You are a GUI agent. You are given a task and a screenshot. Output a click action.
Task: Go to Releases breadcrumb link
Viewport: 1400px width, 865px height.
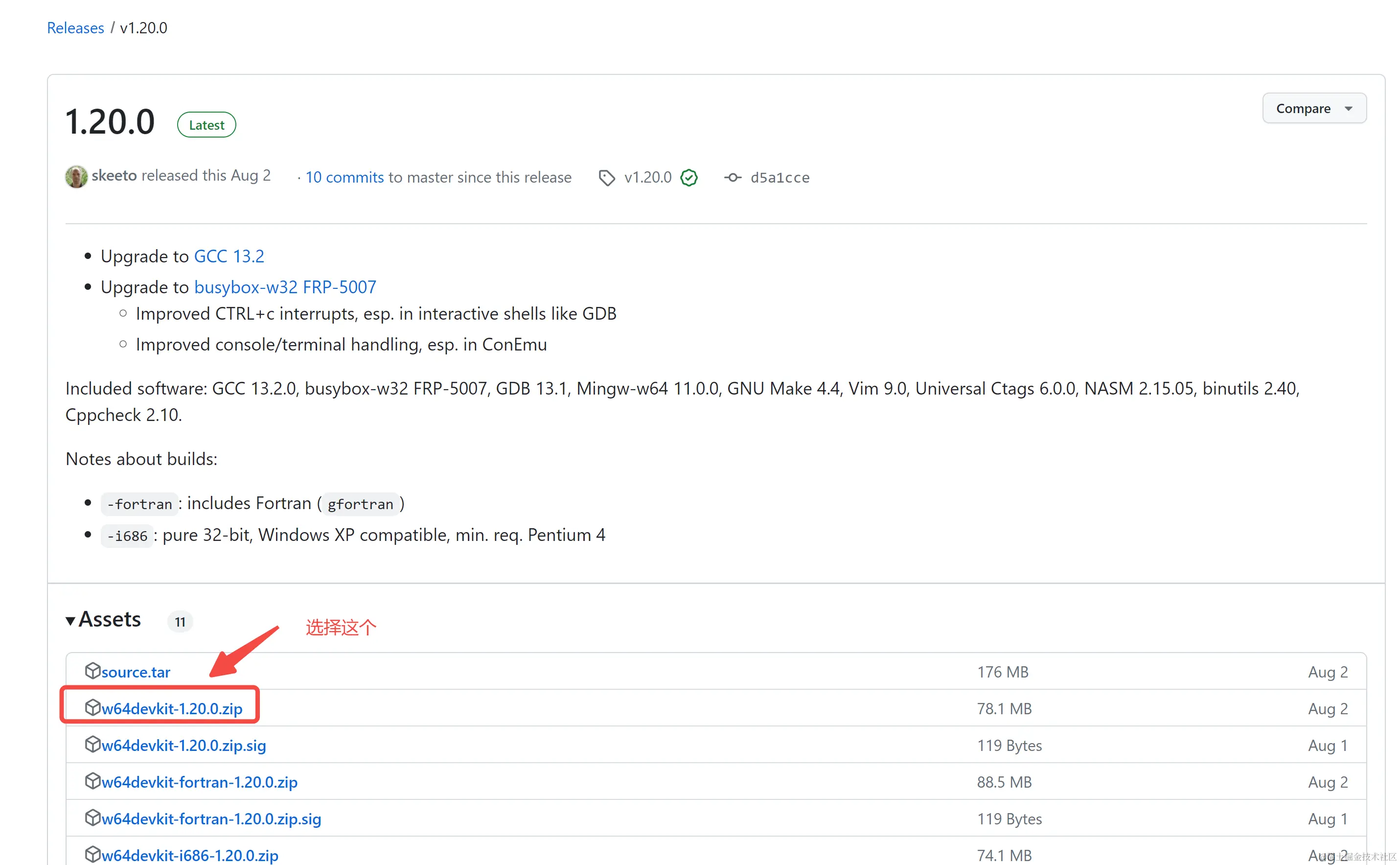(x=75, y=27)
